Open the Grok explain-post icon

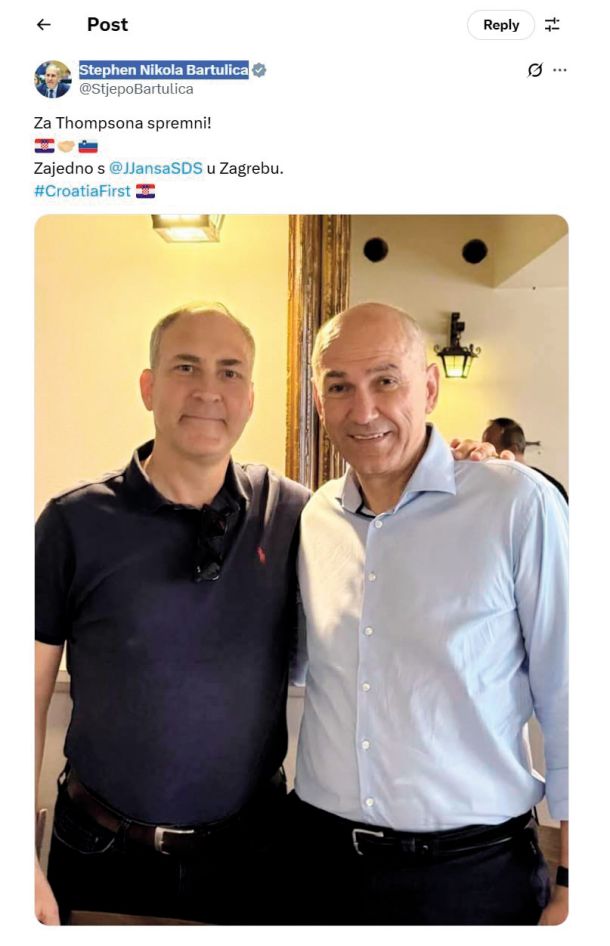point(534,70)
